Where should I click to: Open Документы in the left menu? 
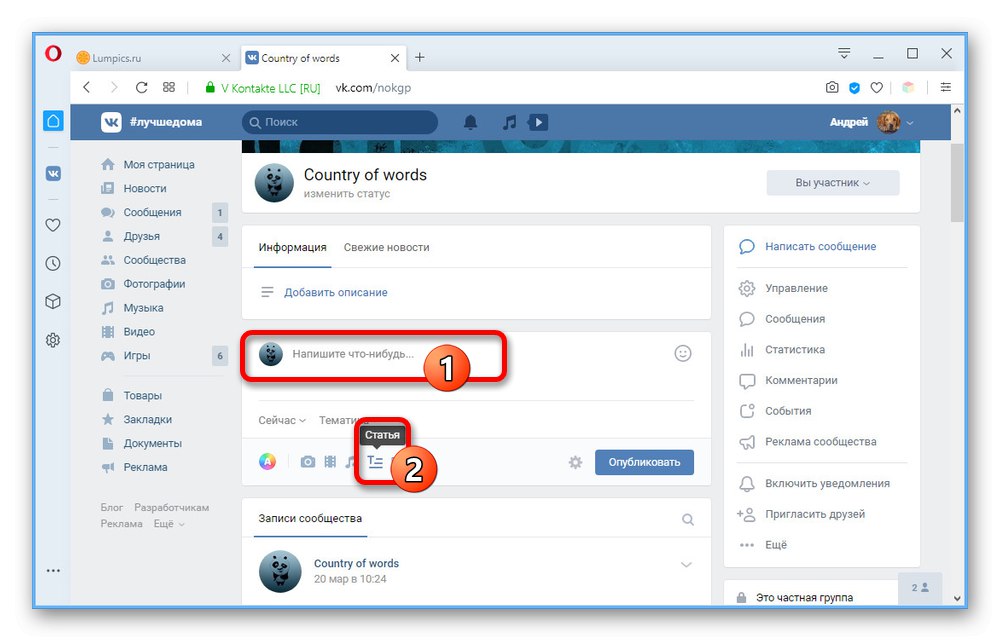pos(152,443)
